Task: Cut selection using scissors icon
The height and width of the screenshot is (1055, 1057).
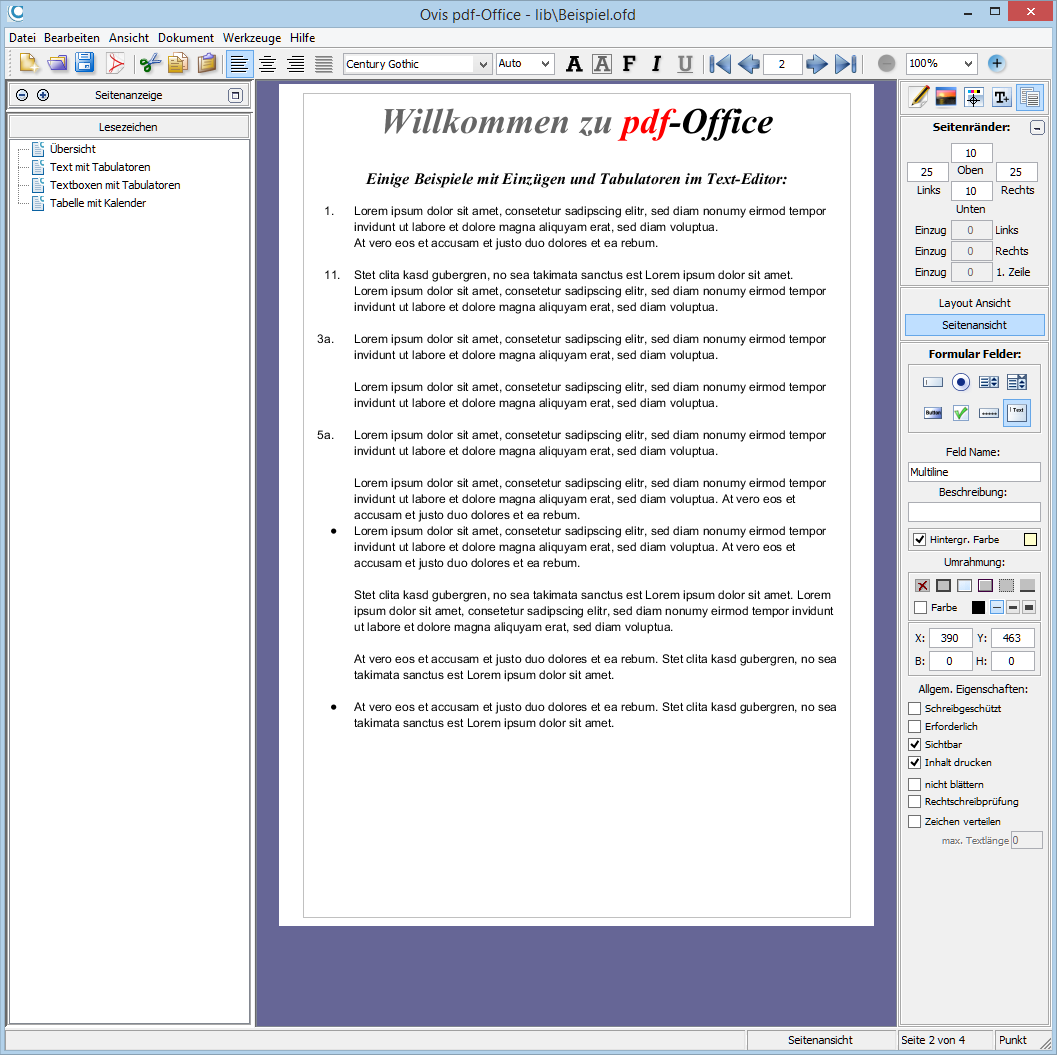Action: tap(150, 63)
